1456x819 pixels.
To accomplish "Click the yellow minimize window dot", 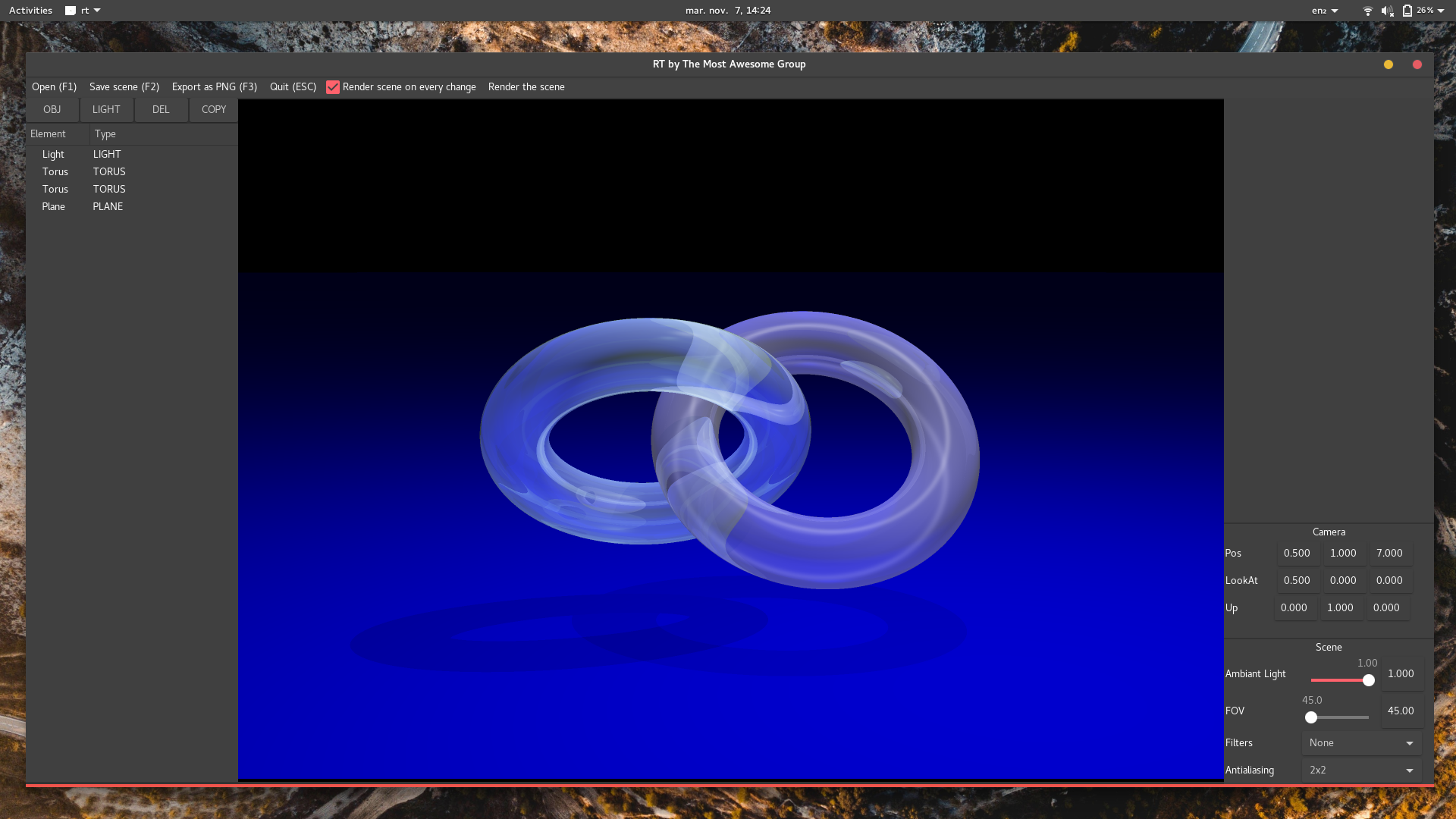I will click(x=1389, y=64).
